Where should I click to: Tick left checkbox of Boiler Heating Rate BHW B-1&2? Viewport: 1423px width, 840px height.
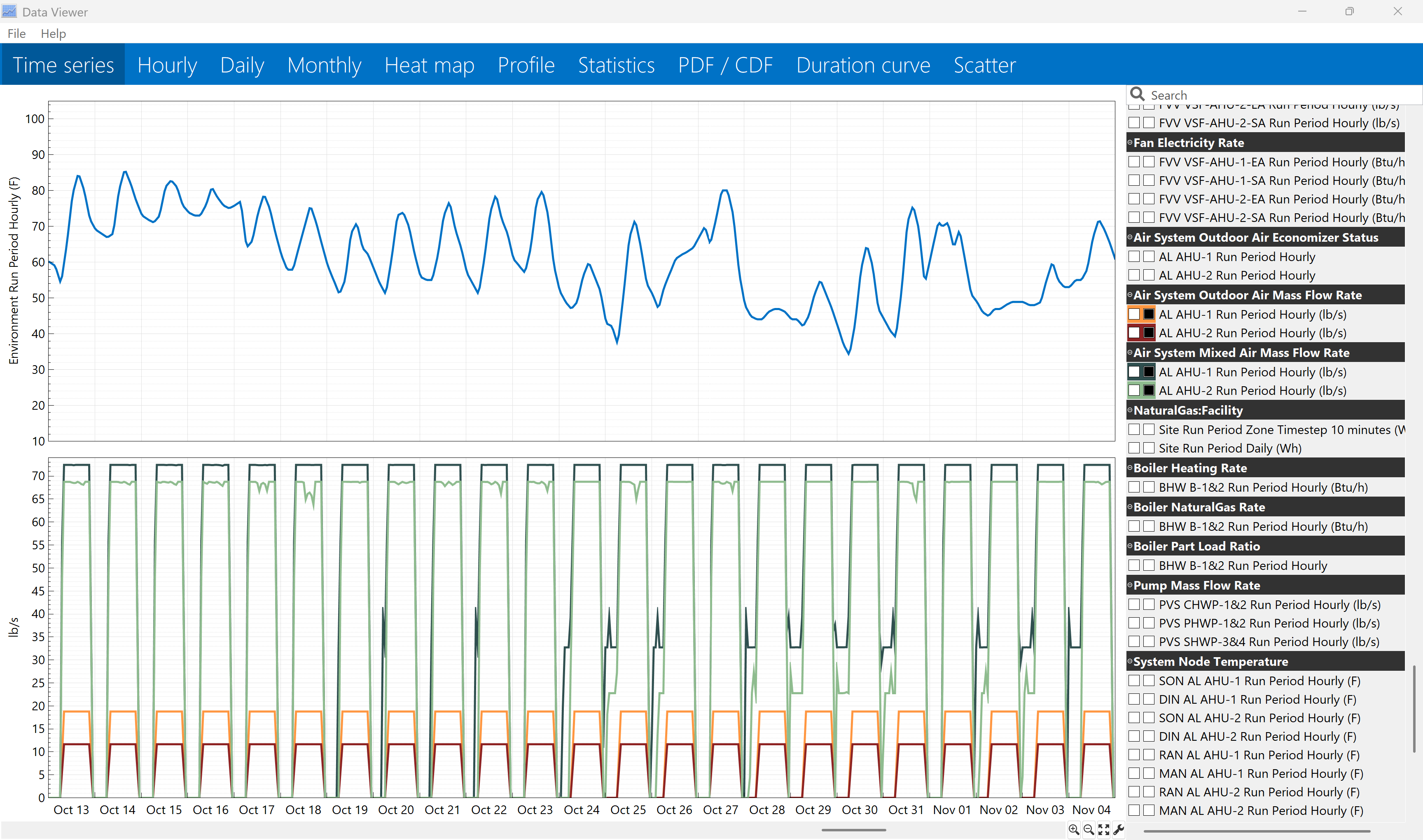[x=1134, y=488]
